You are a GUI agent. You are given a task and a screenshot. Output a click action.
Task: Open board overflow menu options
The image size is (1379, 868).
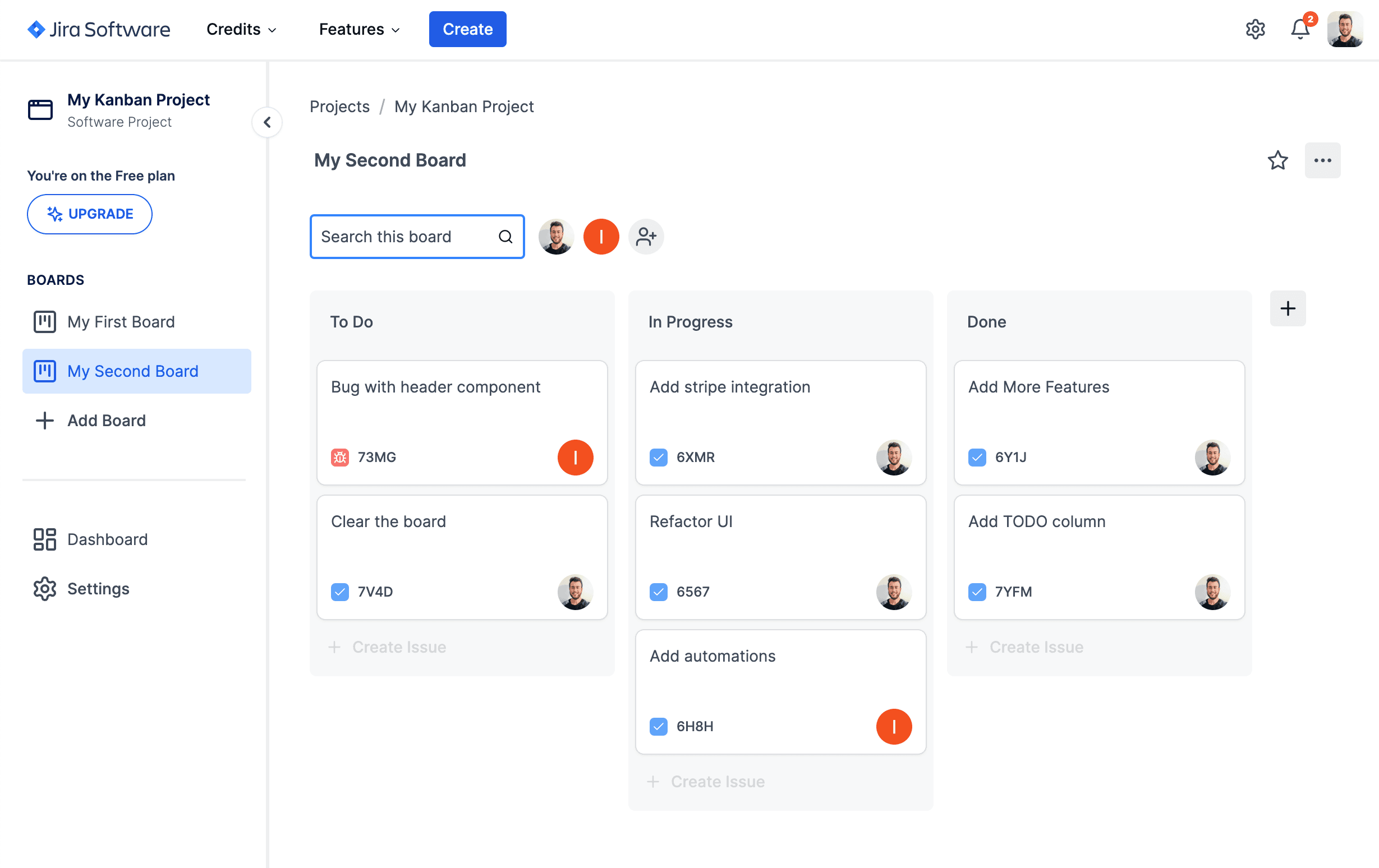pyautogui.click(x=1322, y=160)
